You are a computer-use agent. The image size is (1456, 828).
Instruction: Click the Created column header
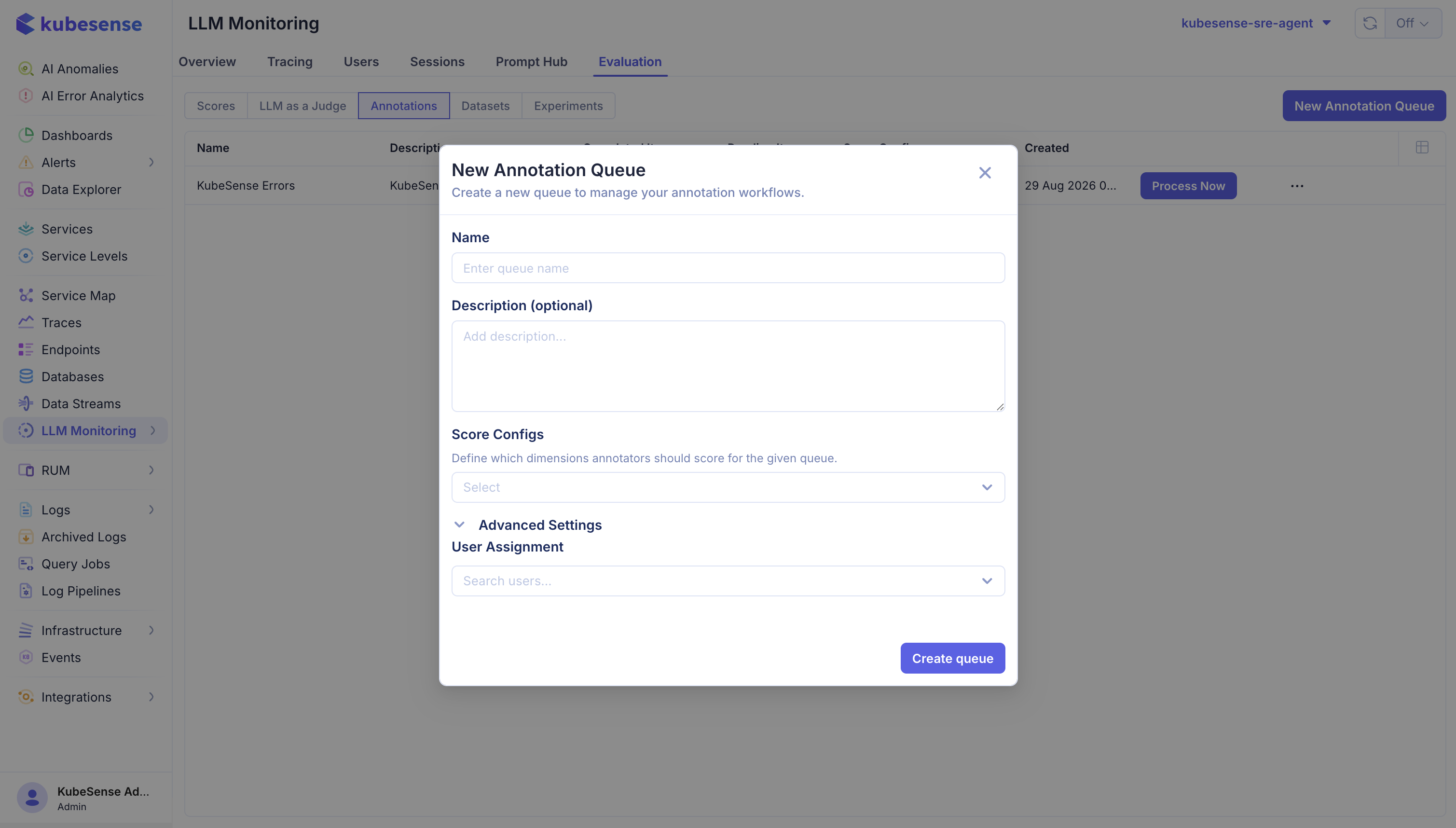pyautogui.click(x=1047, y=148)
